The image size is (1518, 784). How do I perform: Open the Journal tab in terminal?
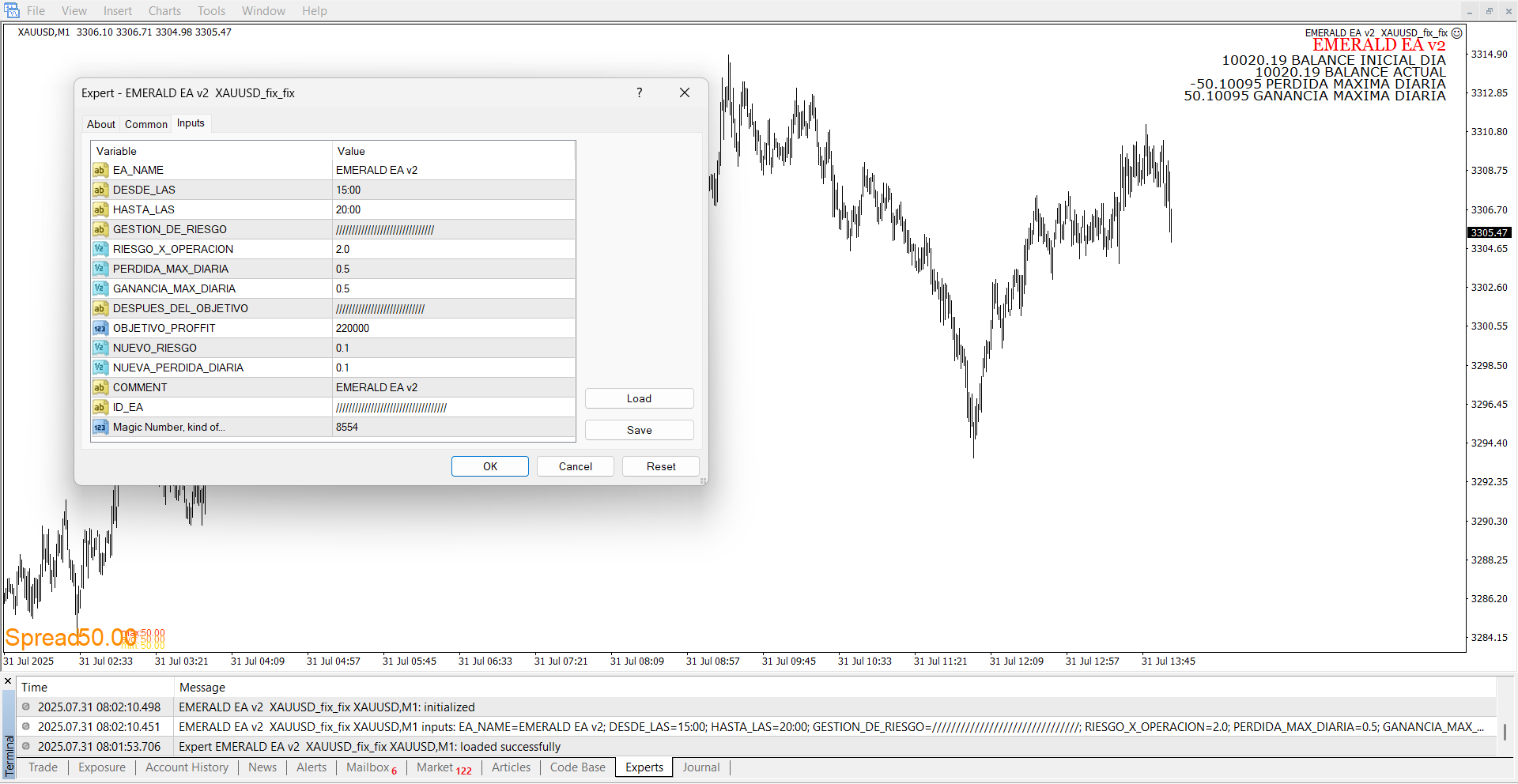(x=700, y=767)
